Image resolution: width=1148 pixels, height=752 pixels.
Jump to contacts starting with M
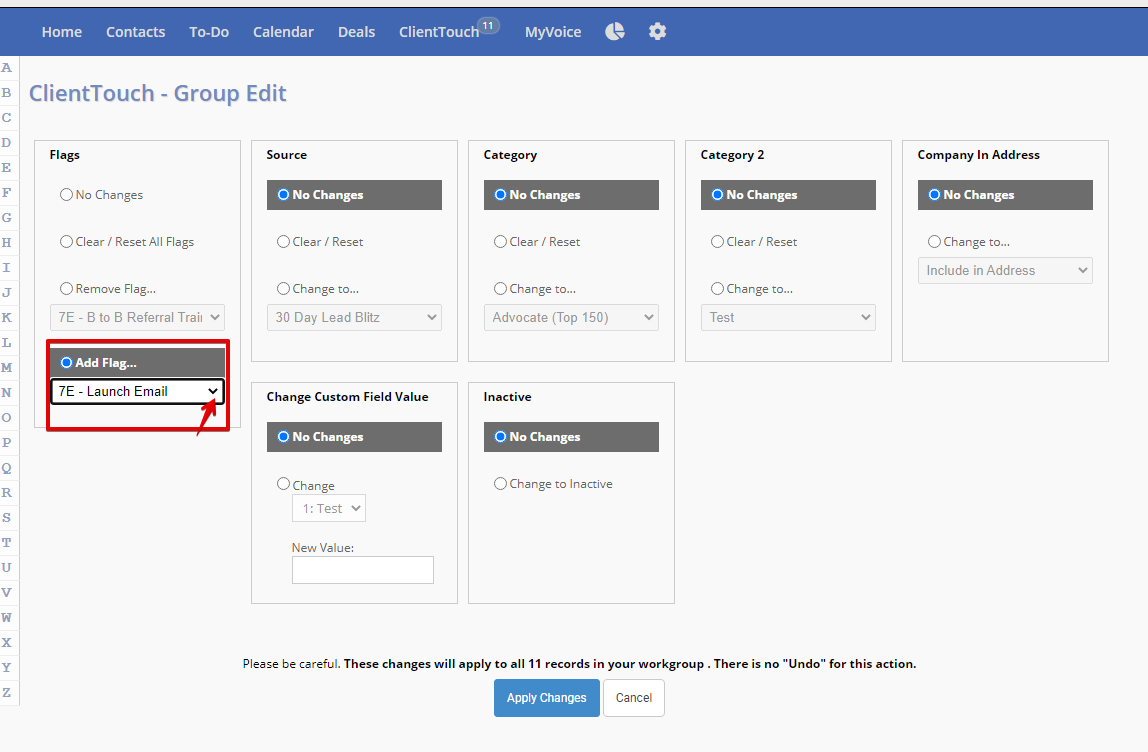pyautogui.click(x=7, y=368)
